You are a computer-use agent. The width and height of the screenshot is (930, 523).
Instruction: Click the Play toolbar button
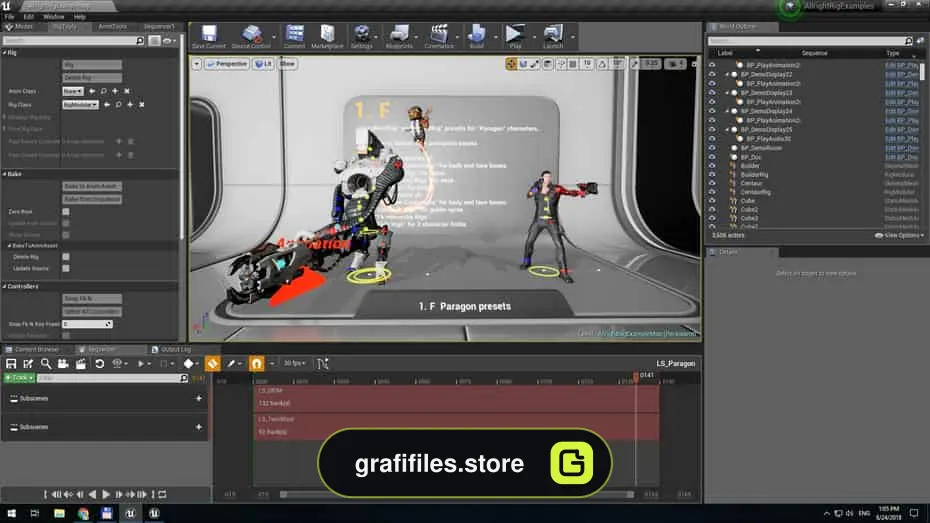pyautogui.click(x=514, y=36)
